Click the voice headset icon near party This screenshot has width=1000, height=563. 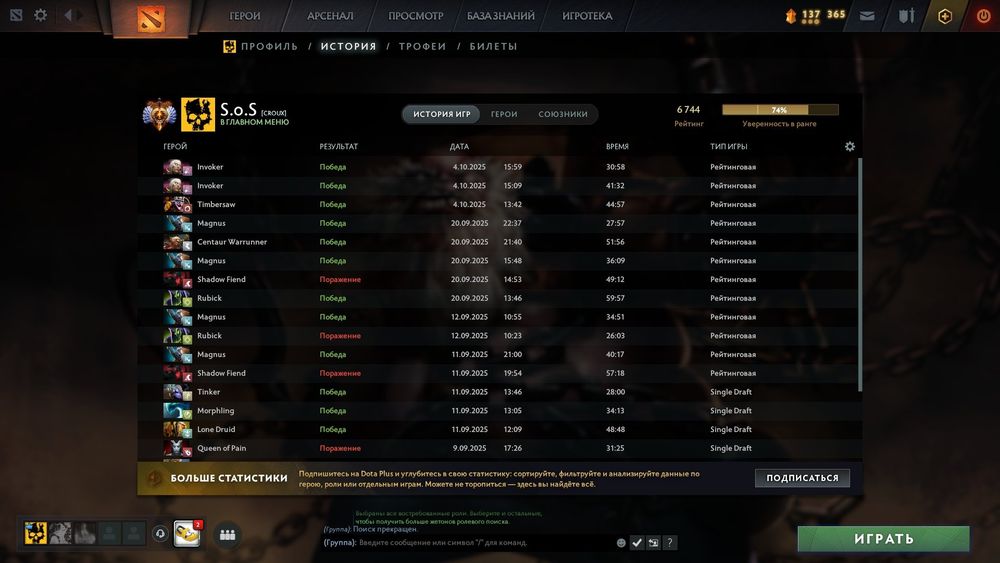tap(161, 534)
